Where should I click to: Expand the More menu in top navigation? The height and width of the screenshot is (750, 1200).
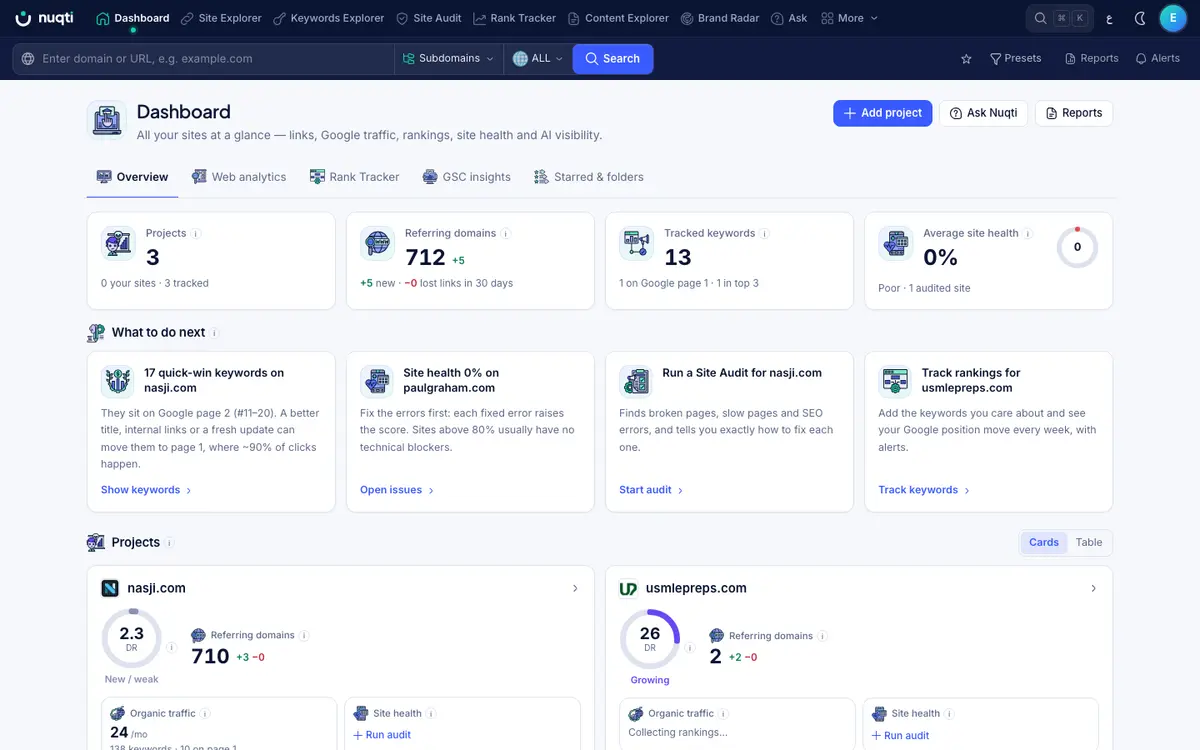point(849,18)
